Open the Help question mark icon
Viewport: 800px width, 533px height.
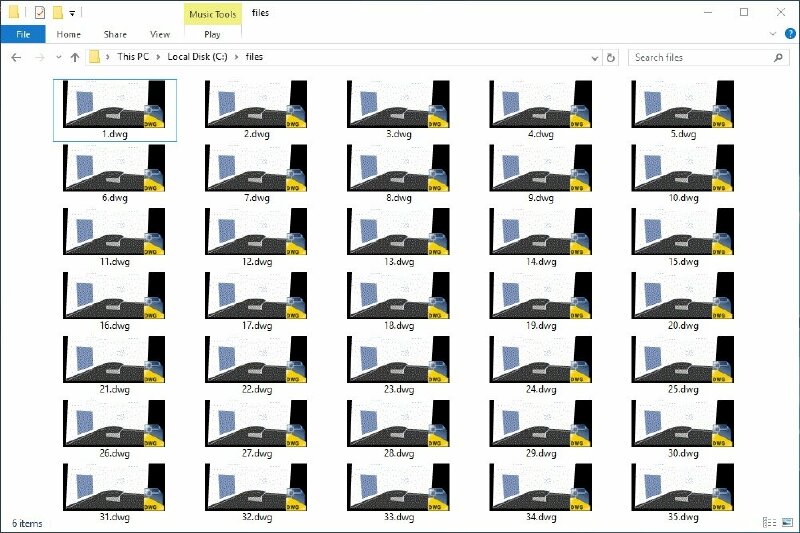click(790, 34)
